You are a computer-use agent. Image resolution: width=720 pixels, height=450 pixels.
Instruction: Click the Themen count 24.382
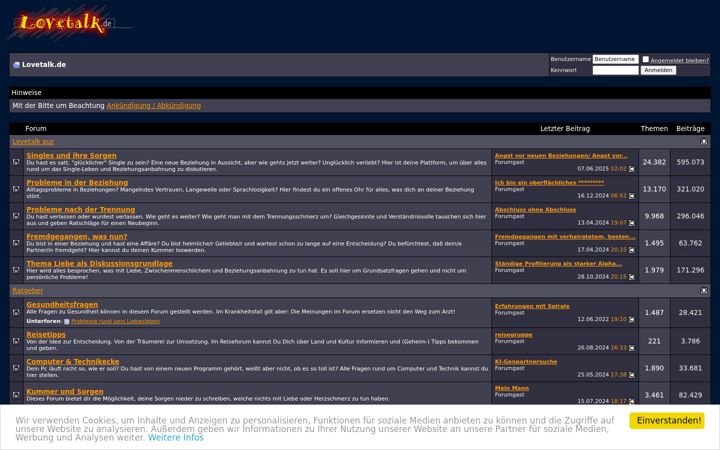(x=654, y=162)
